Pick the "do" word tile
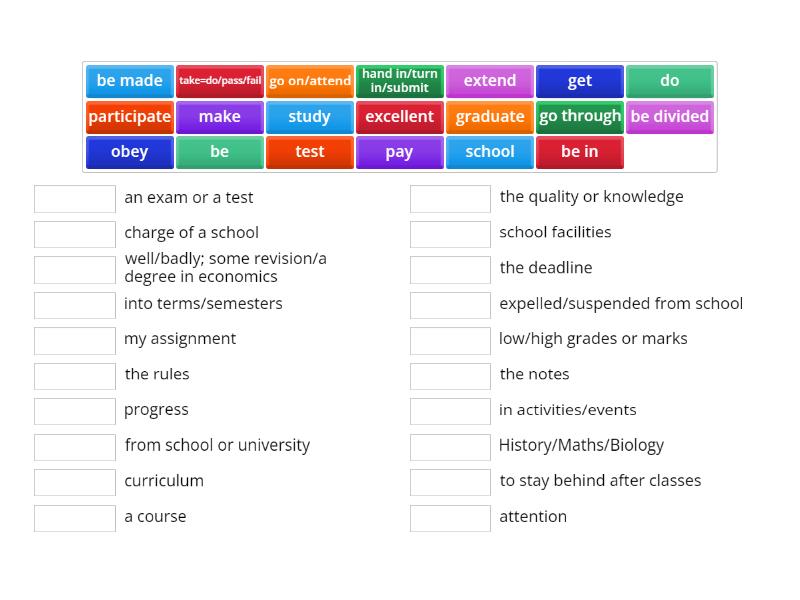The height and width of the screenshot is (600, 800). click(x=670, y=81)
